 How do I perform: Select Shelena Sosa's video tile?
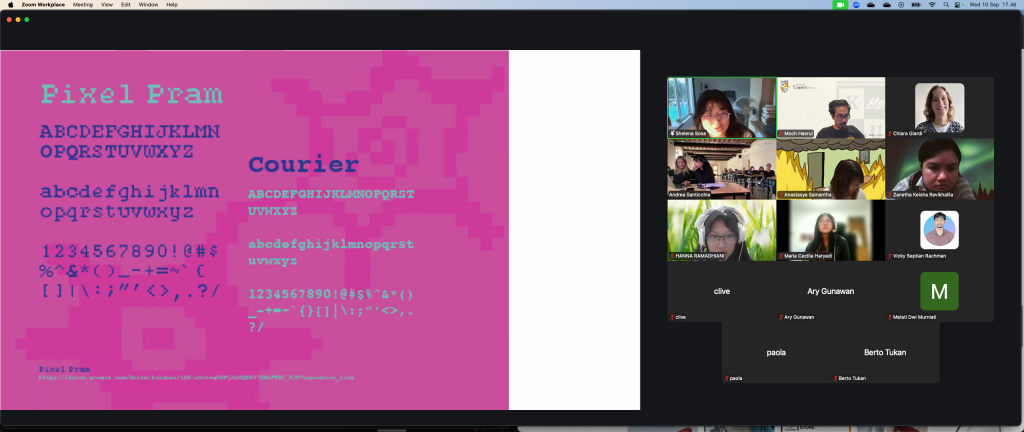721,107
